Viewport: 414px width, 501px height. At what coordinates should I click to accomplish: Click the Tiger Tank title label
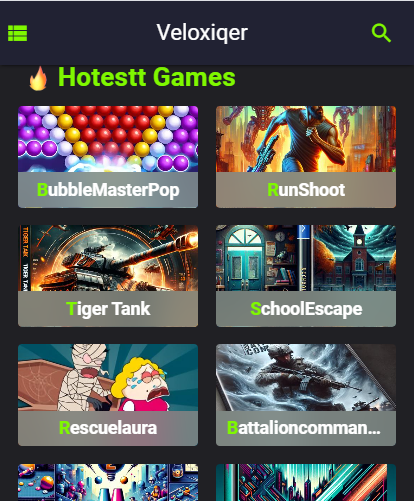[x=108, y=309]
